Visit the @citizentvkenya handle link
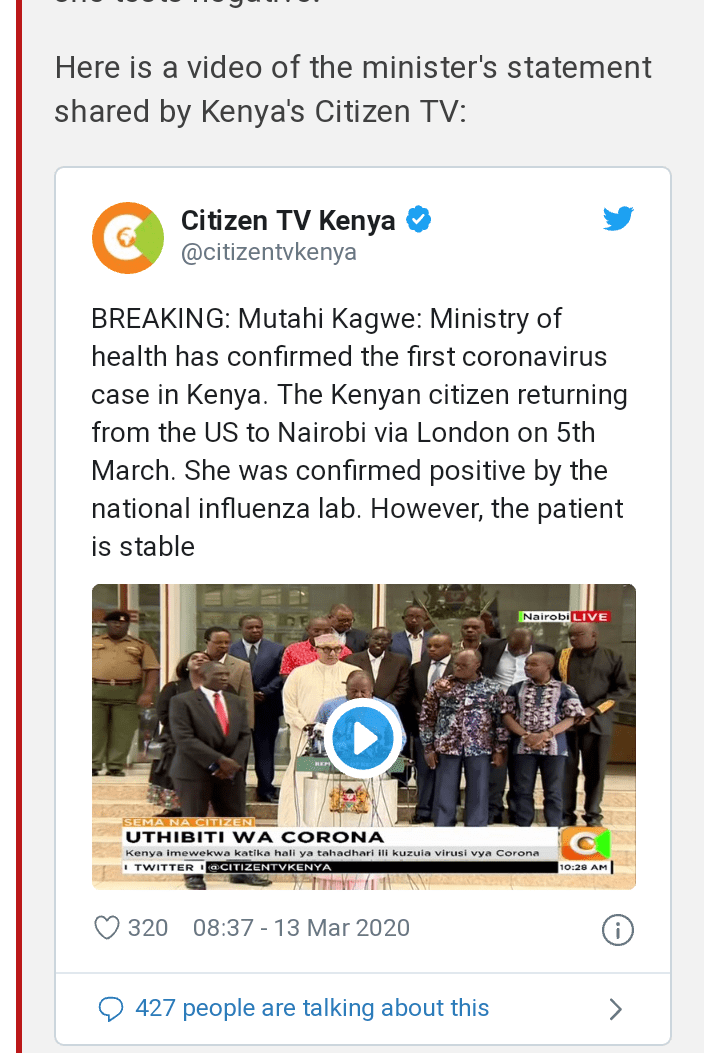Image resolution: width=720 pixels, height=1053 pixels. click(x=269, y=253)
